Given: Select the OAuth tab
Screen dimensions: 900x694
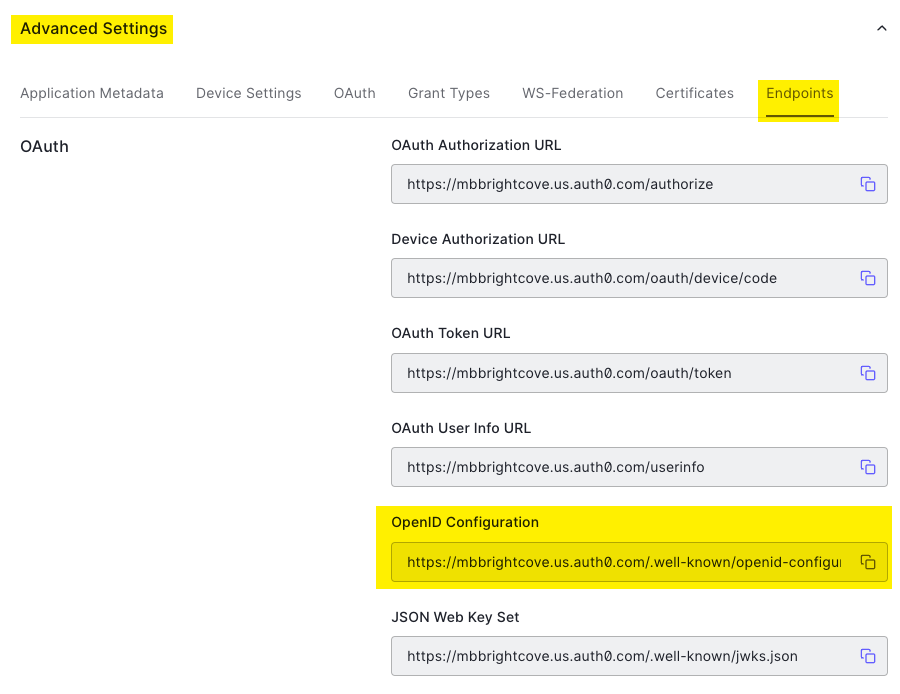Looking at the screenshot, I should pos(354,93).
